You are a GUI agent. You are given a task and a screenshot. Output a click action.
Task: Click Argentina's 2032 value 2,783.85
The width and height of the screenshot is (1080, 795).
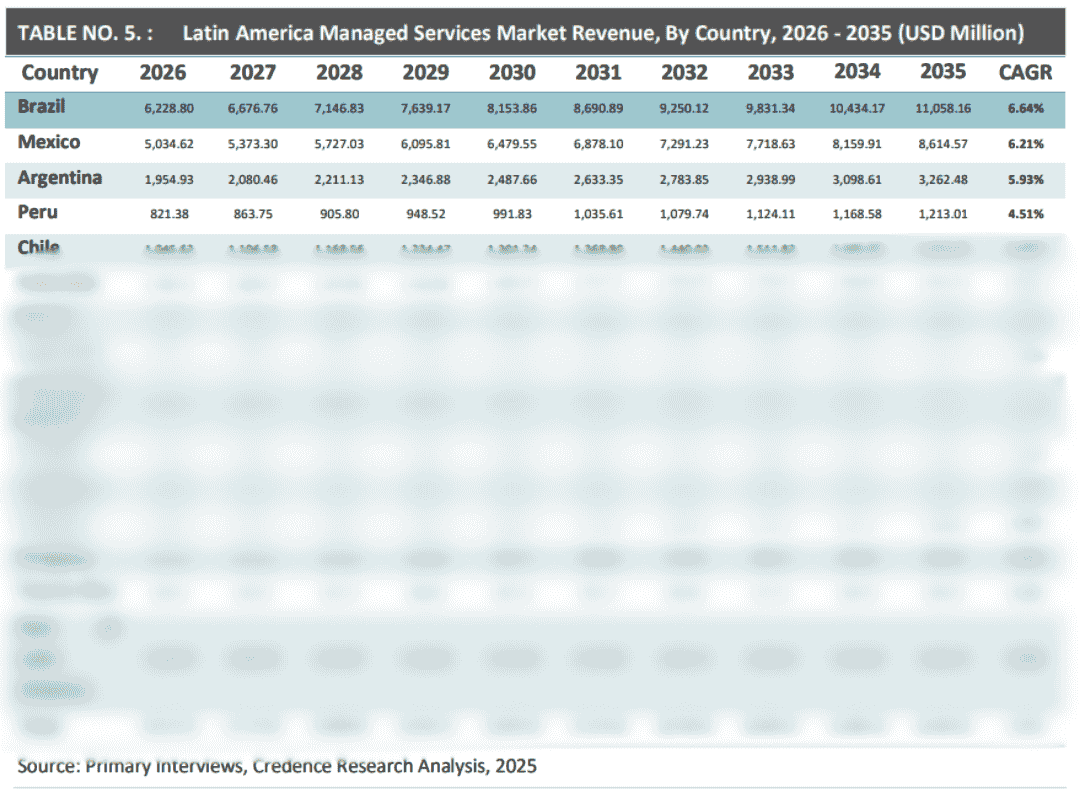684,179
